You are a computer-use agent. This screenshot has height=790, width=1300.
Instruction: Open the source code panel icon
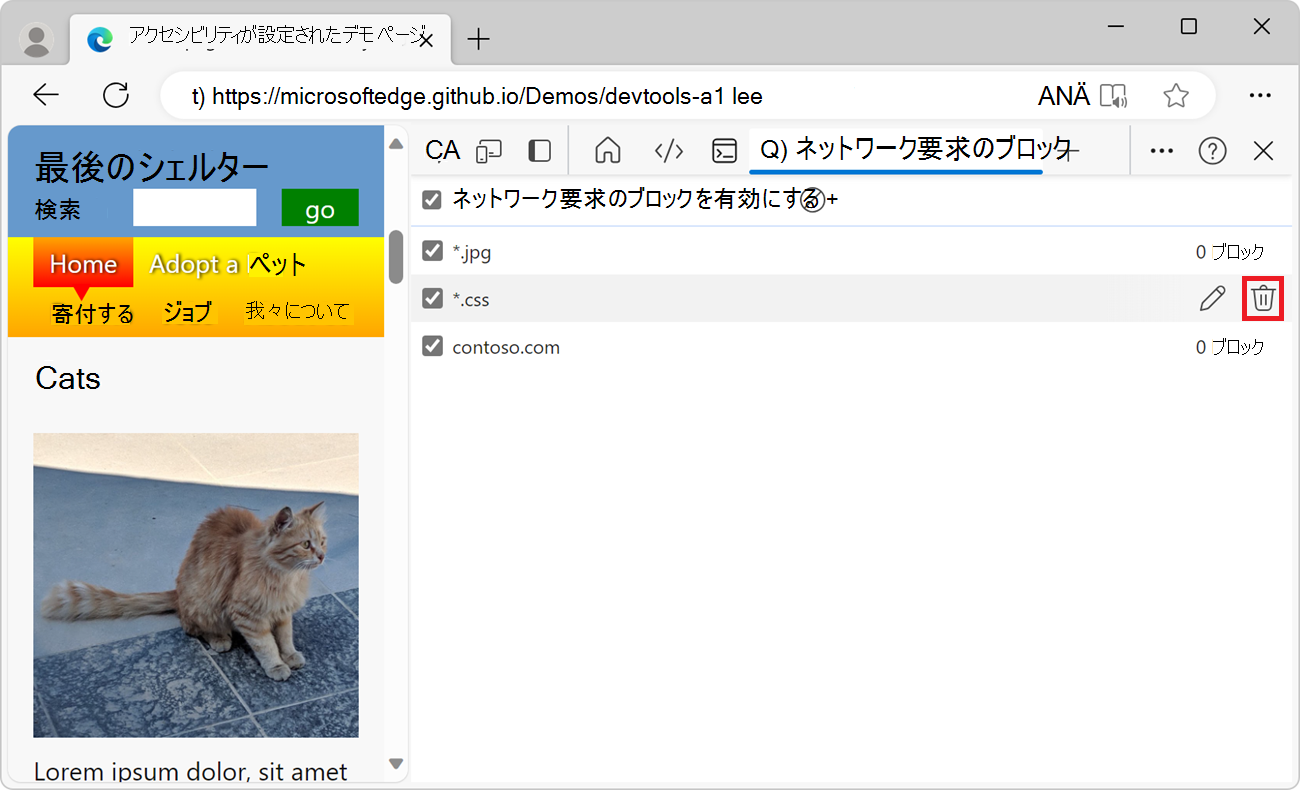[x=669, y=150]
